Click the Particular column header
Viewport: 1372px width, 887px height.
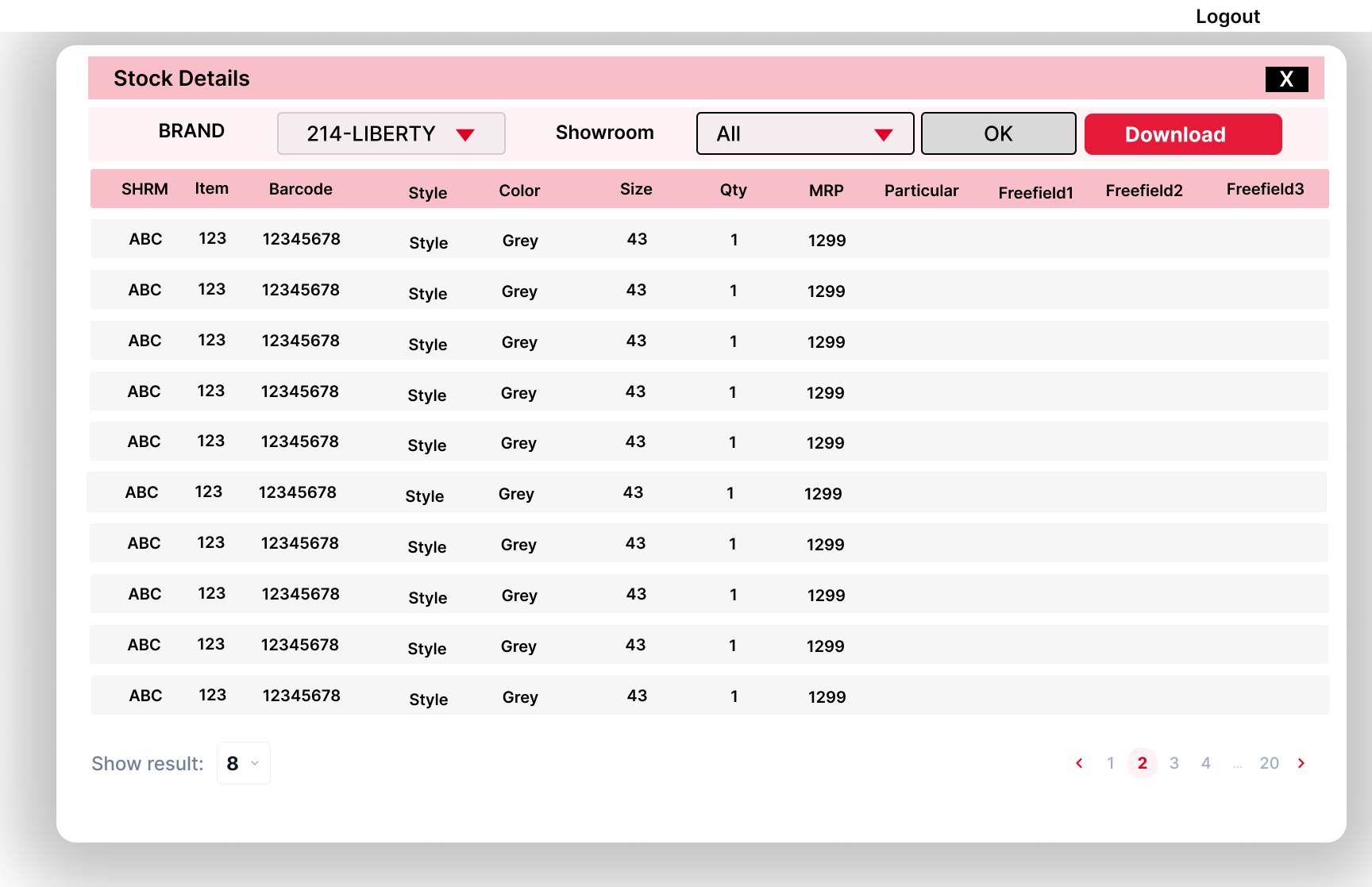[921, 191]
